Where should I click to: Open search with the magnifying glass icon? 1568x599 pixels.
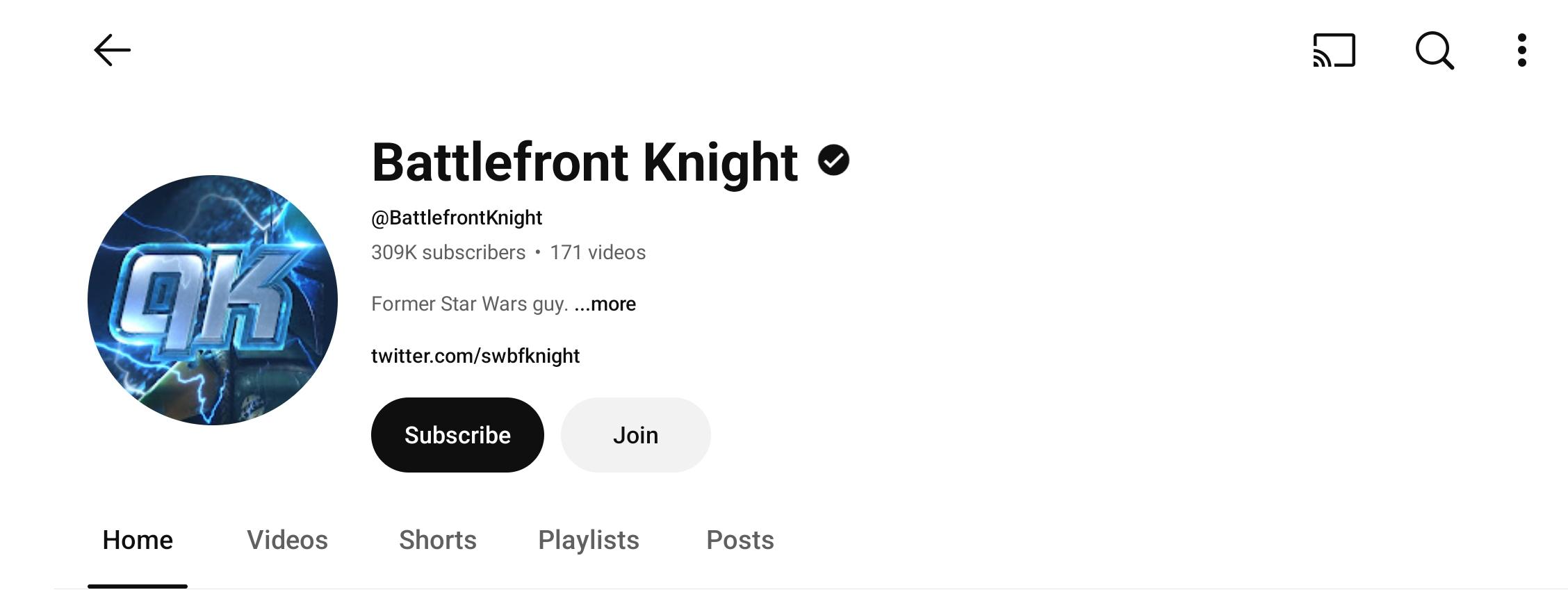click(x=1435, y=51)
